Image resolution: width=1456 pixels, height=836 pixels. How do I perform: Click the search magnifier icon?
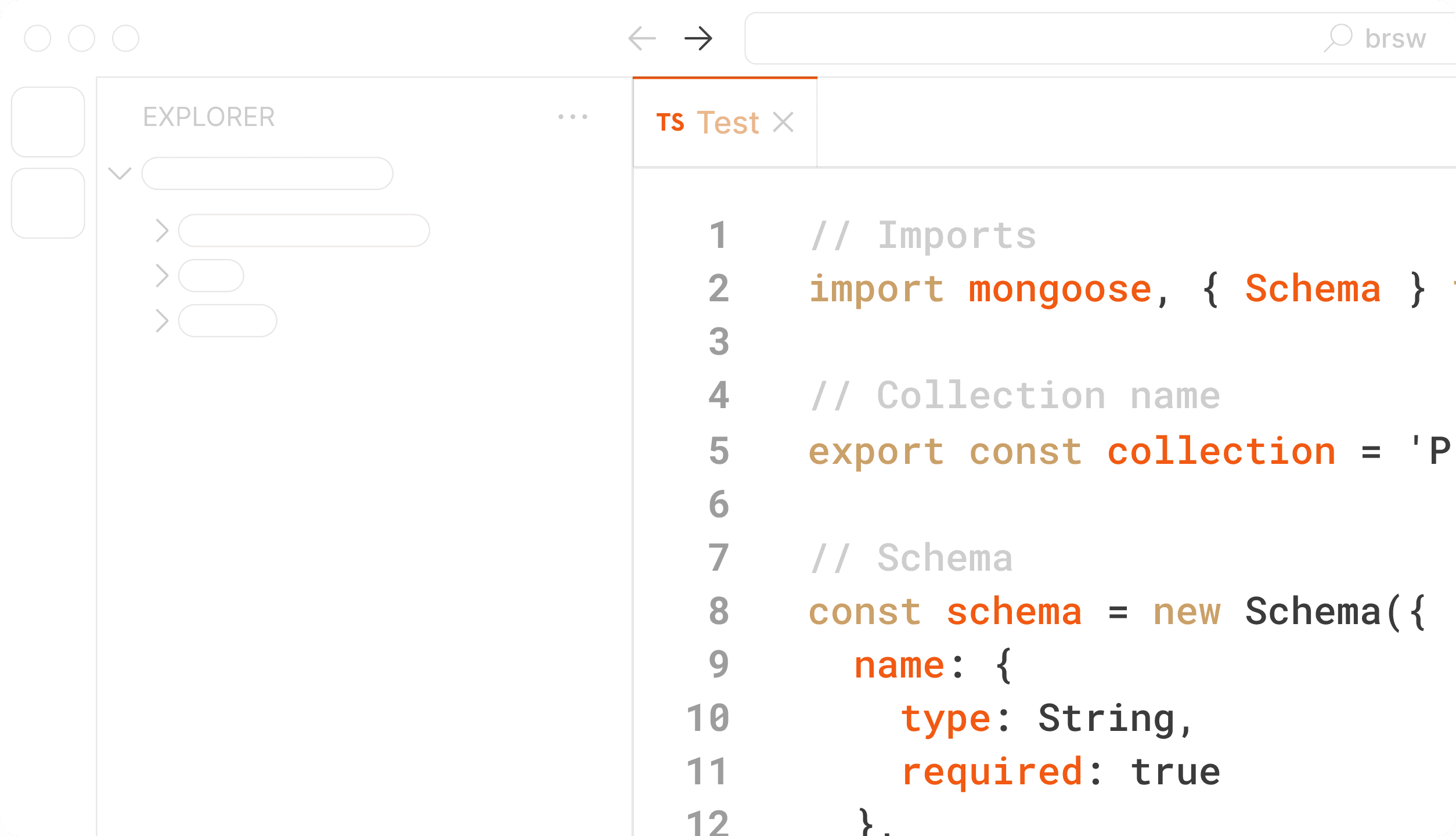tap(1338, 38)
